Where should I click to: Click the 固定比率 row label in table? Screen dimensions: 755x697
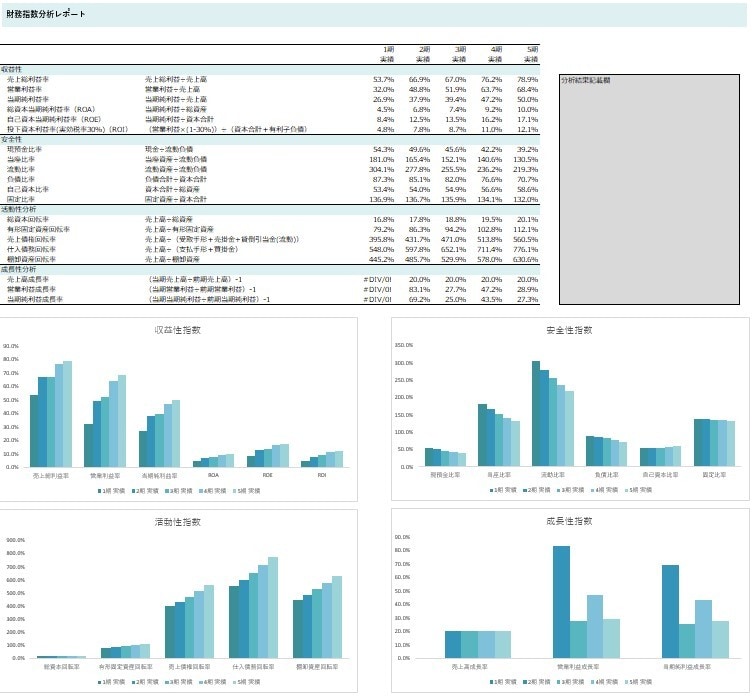tap(21, 199)
